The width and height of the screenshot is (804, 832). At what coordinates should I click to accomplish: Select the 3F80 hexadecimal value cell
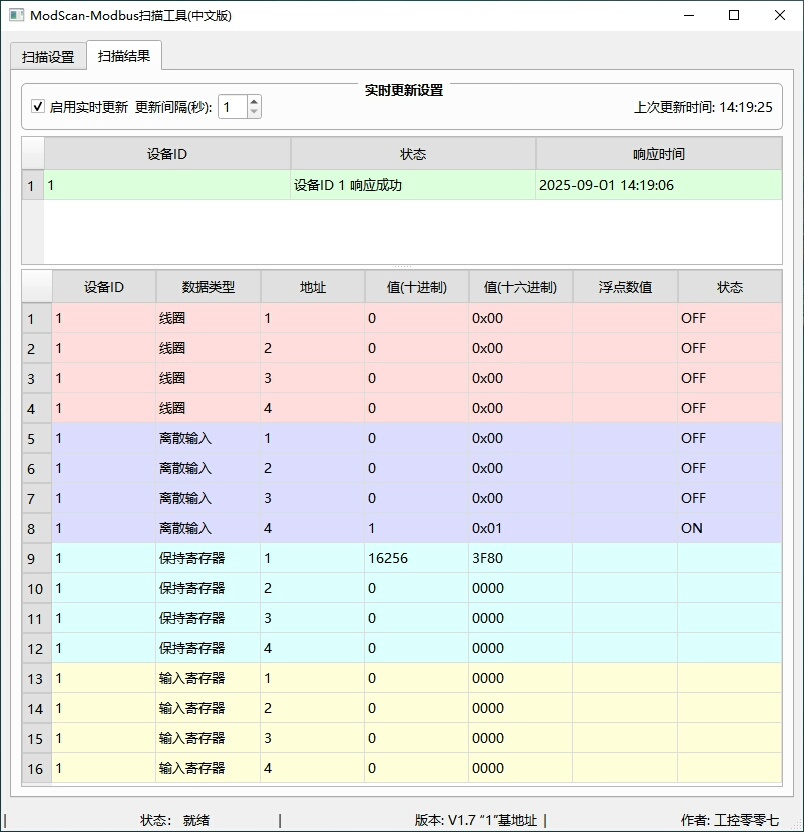click(520, 558)
